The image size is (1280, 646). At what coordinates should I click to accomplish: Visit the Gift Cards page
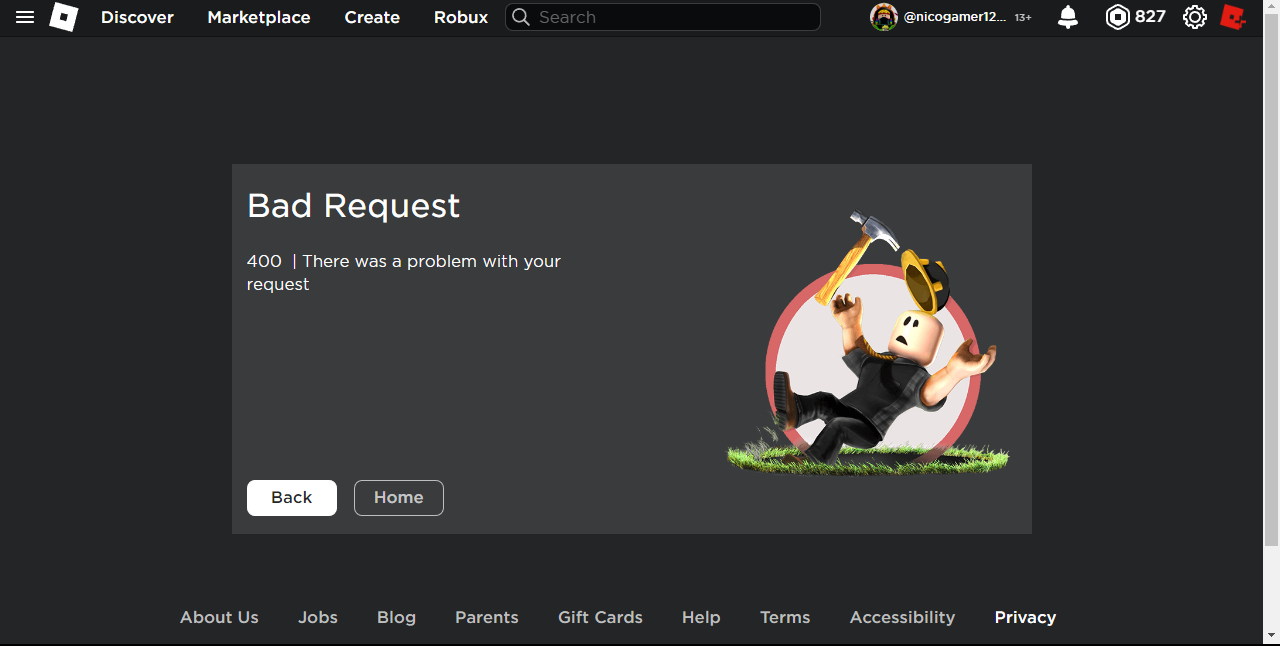[x=600, y=617]
